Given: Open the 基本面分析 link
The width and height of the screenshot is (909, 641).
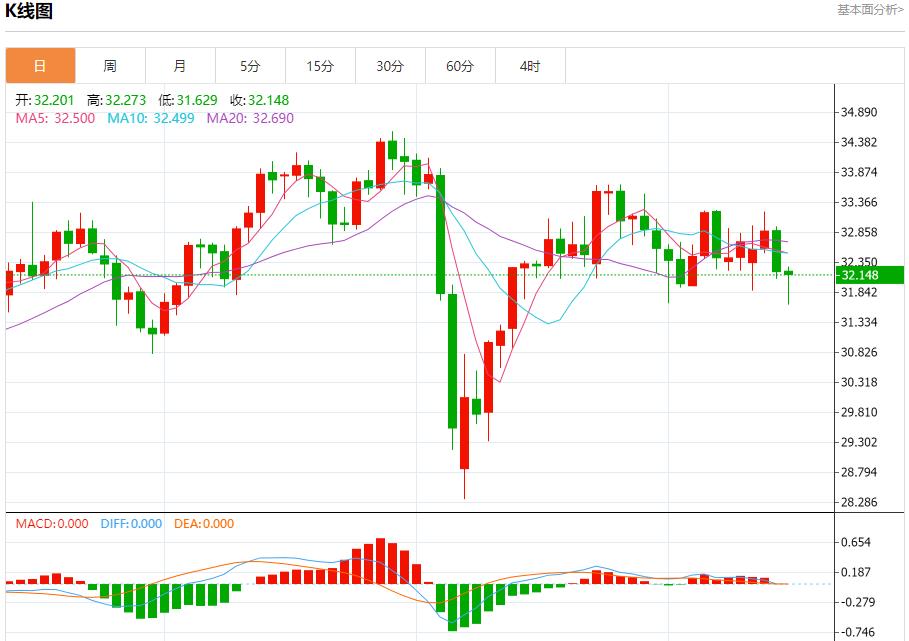Looking at the screenshot, I should (872, 10).
